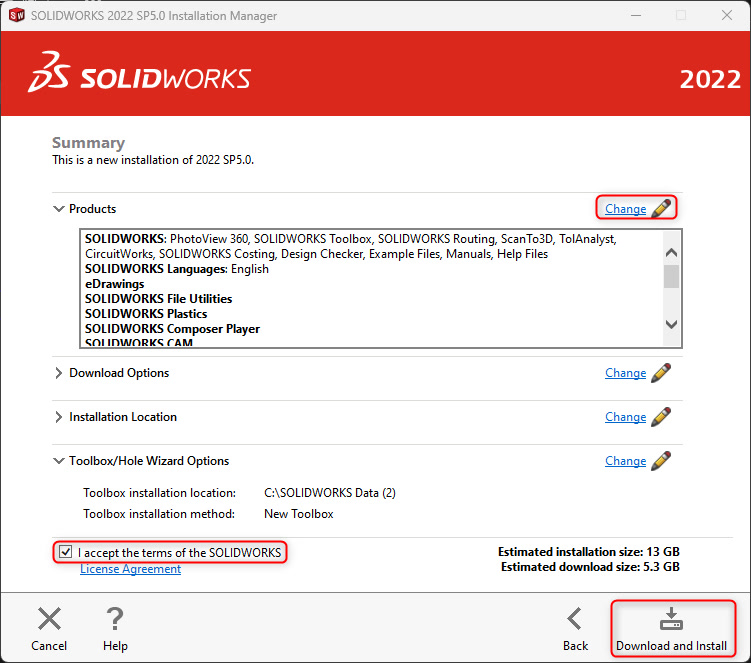Click the 3DS SOLIDWORKS logo in banner
This screenshot has height=663, width=751.
139,73
